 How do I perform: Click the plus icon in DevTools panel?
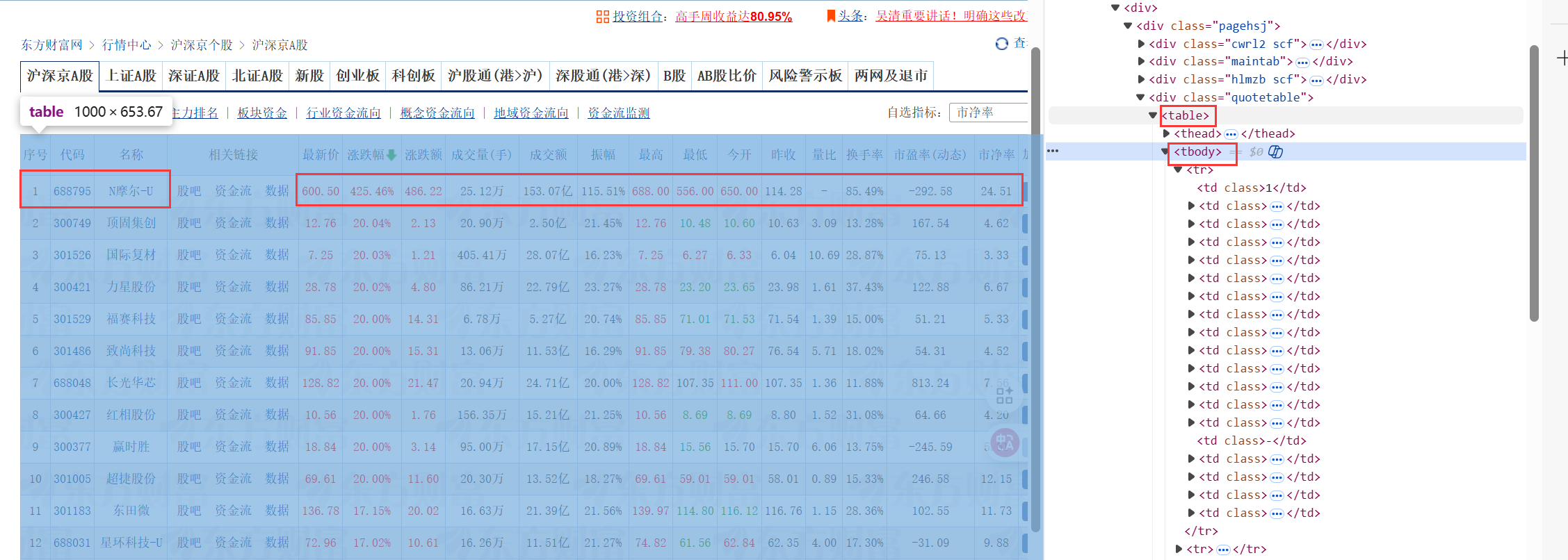pyautogui.click(x=1562, y=58)
